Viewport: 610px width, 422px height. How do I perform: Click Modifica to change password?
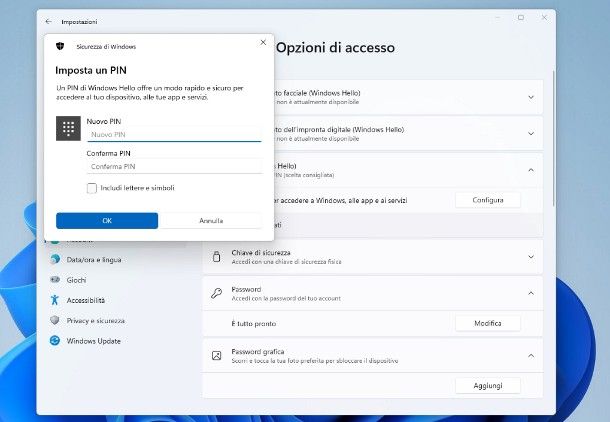488,323
